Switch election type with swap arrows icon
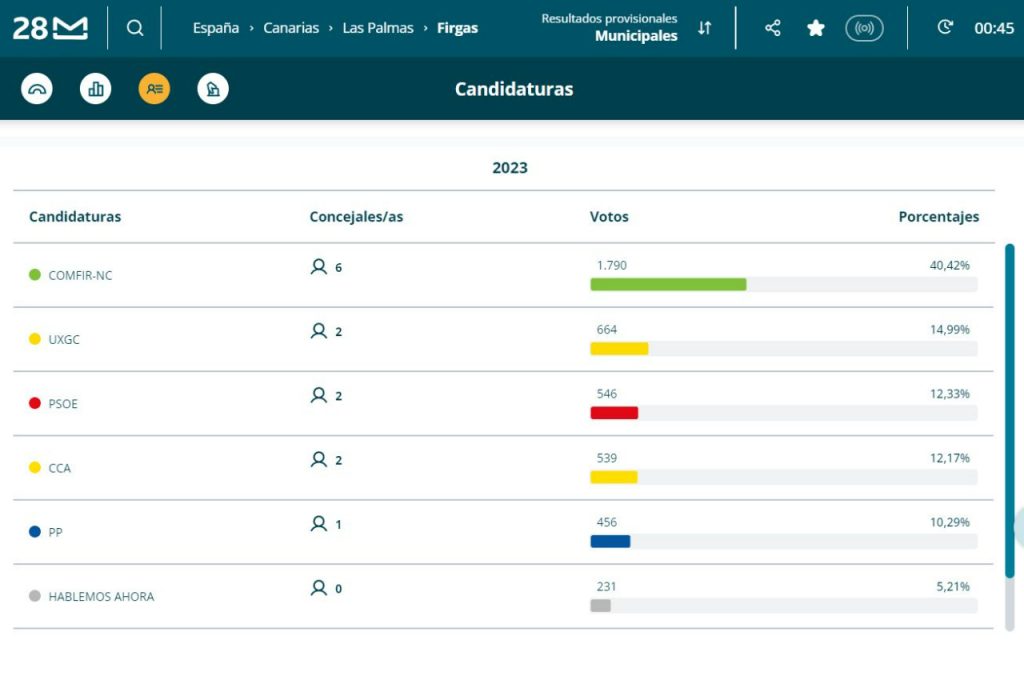Viewport: 1024px width, 684px height. (704, 28)
